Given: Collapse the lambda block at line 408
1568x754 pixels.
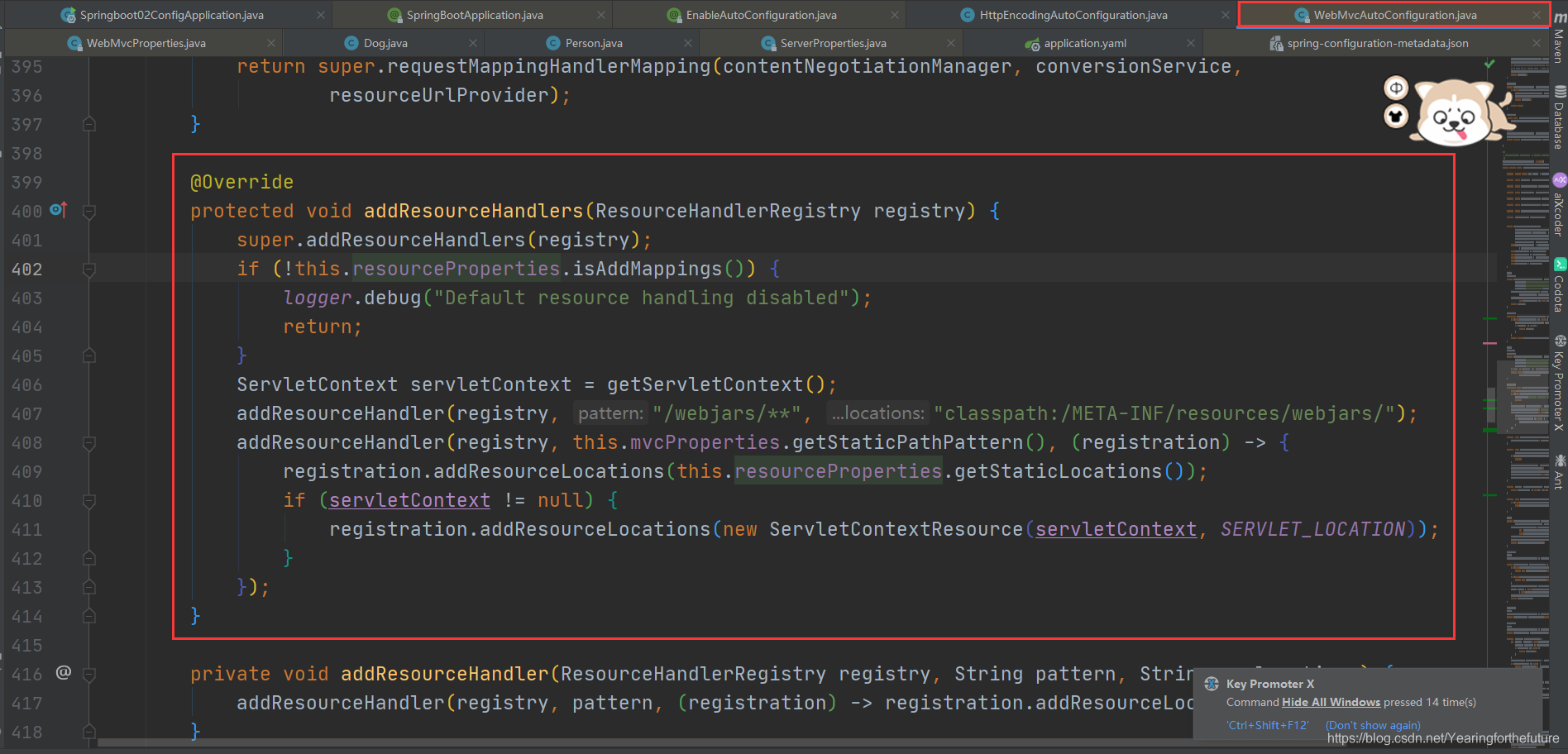Looking at the screenshot, I should coord(89,443).
